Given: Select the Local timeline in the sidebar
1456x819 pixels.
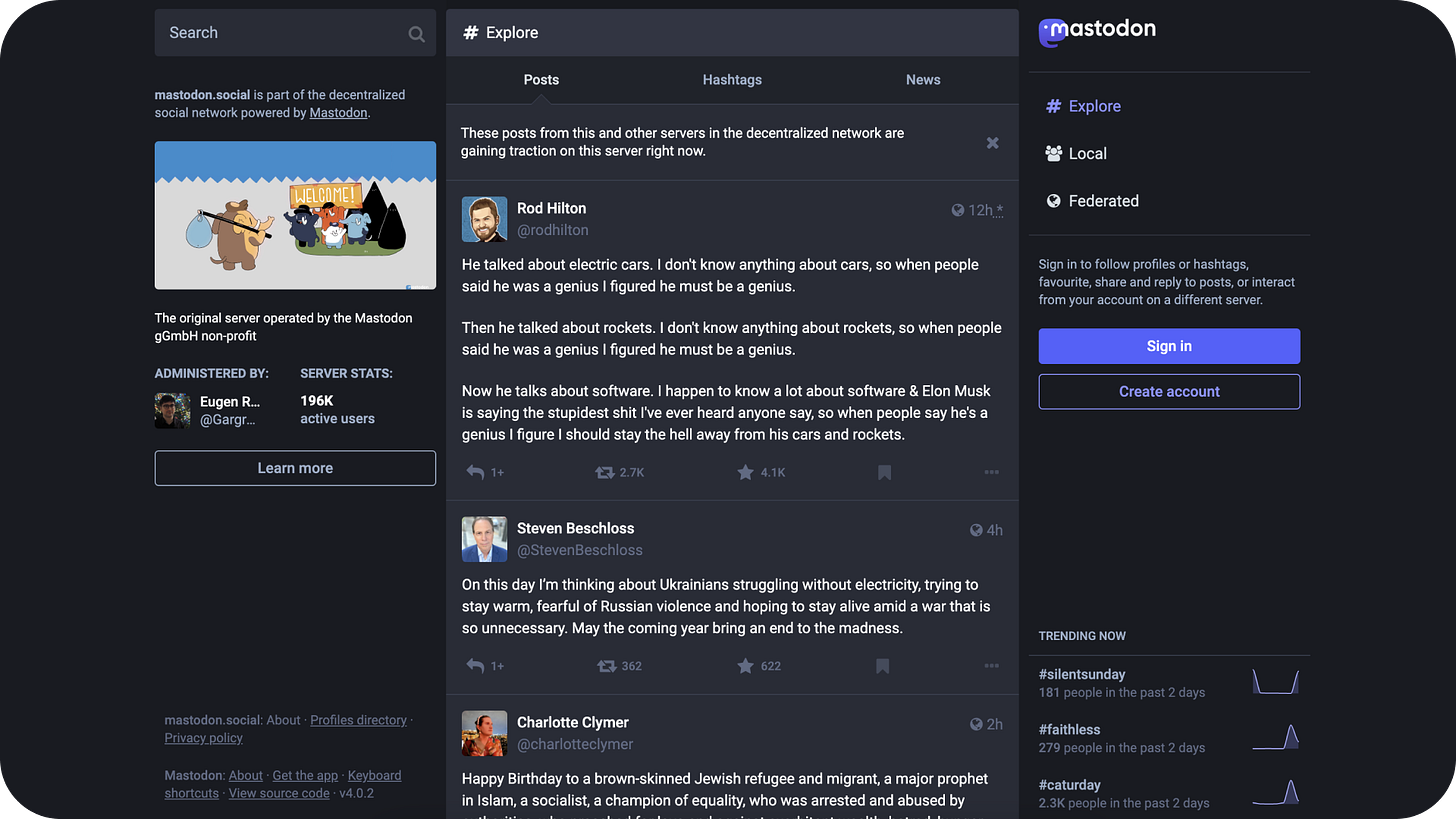Looking at the screenshot, I should coord(1086,153).
